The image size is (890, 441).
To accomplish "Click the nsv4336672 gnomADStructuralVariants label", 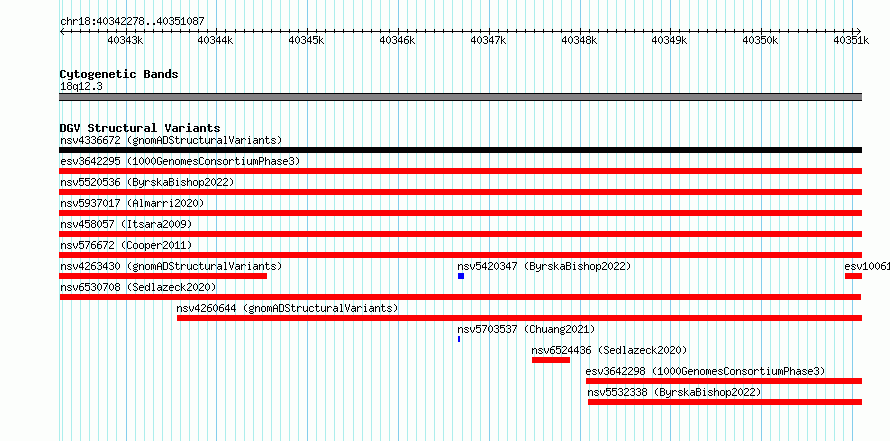I will 171,140.
